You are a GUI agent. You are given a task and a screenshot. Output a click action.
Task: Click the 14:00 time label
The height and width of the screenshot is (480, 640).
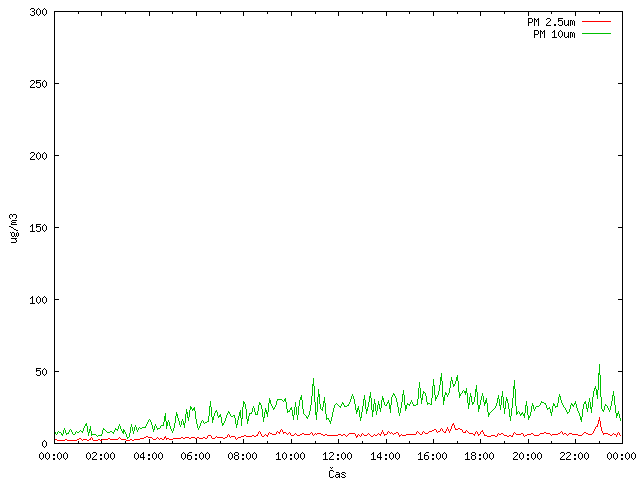[x=385, y=456]
